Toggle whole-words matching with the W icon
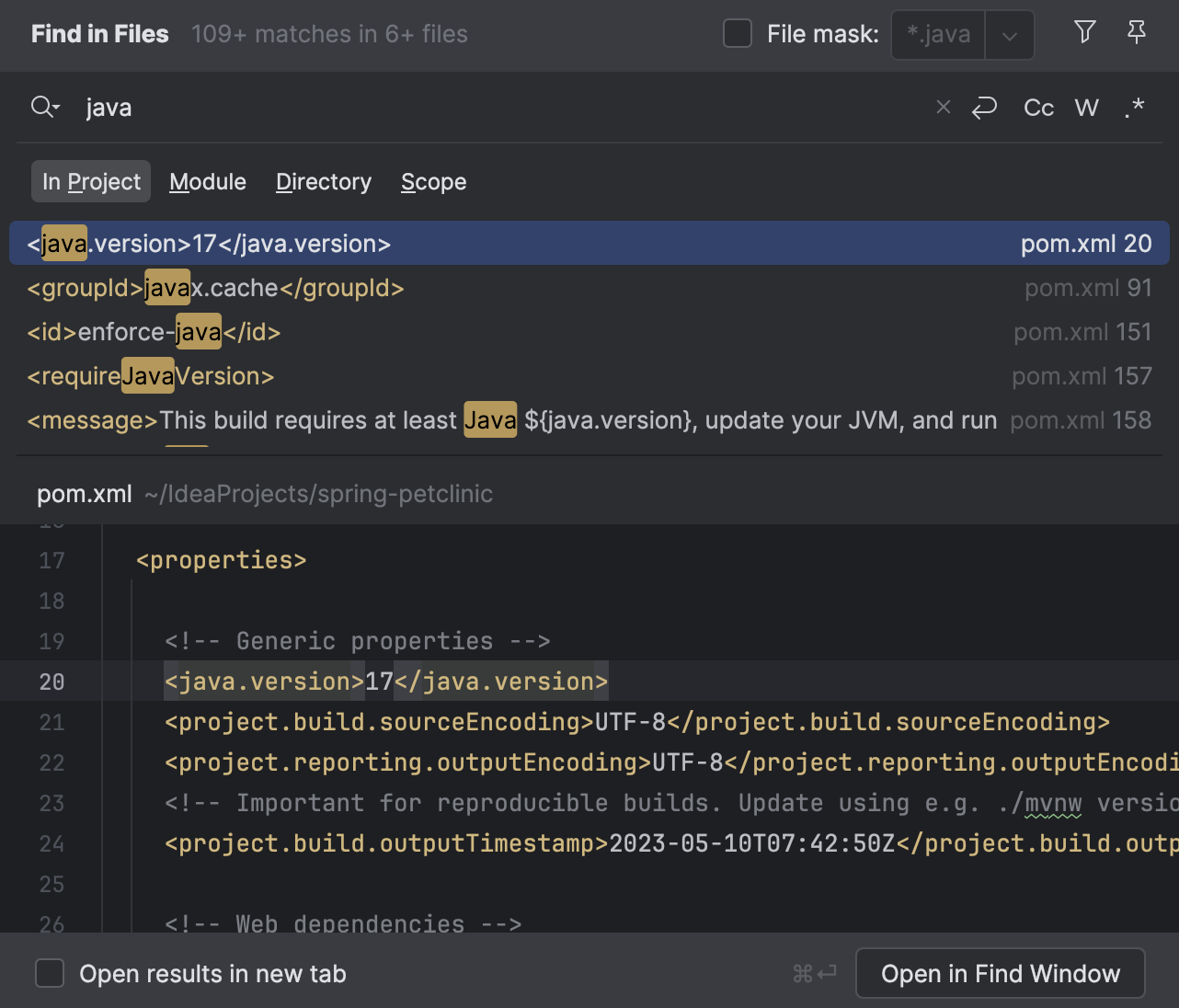 [1086, 108]
